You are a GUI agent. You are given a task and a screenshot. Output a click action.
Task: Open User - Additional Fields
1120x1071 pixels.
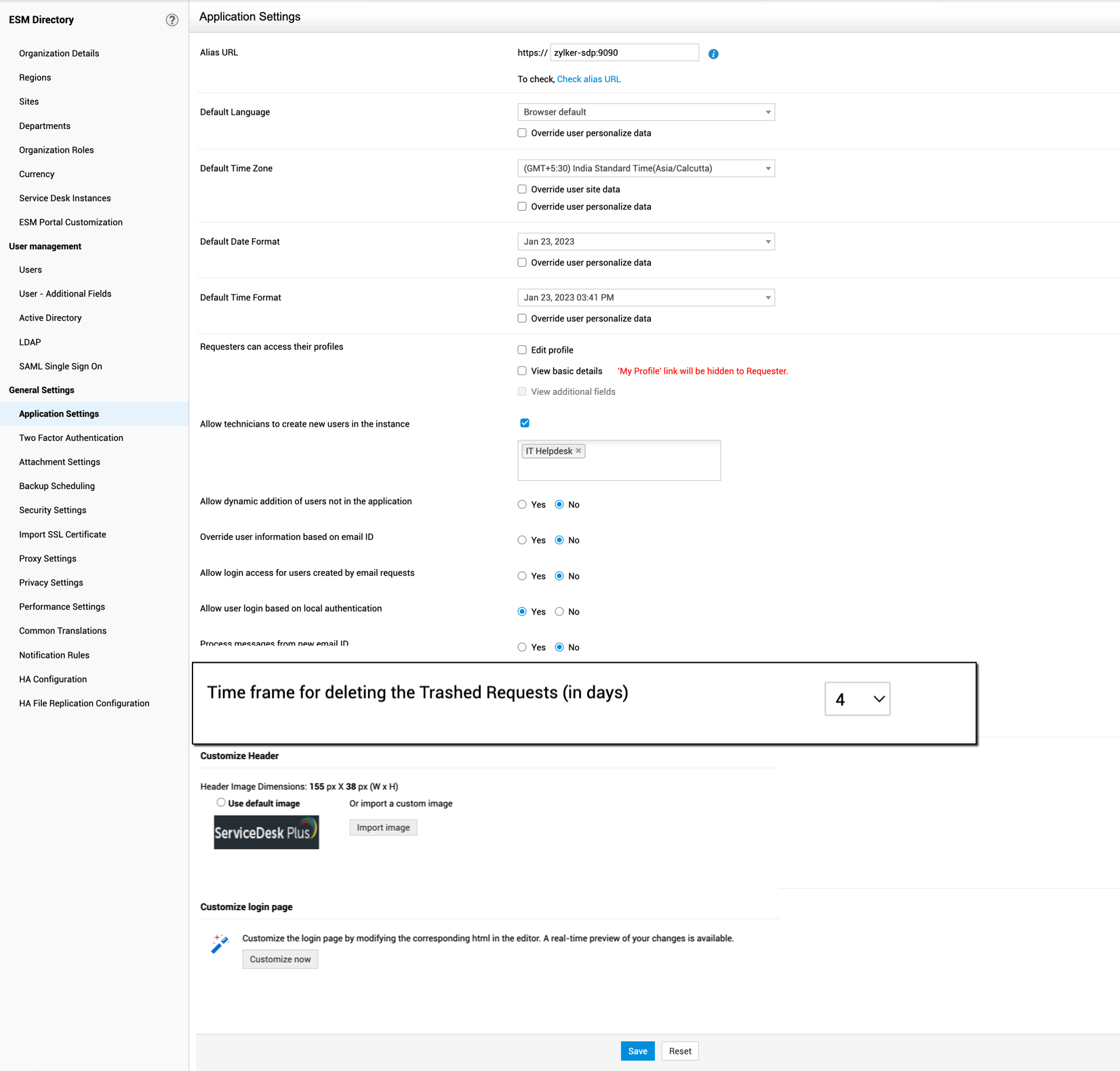coord(65,294)
